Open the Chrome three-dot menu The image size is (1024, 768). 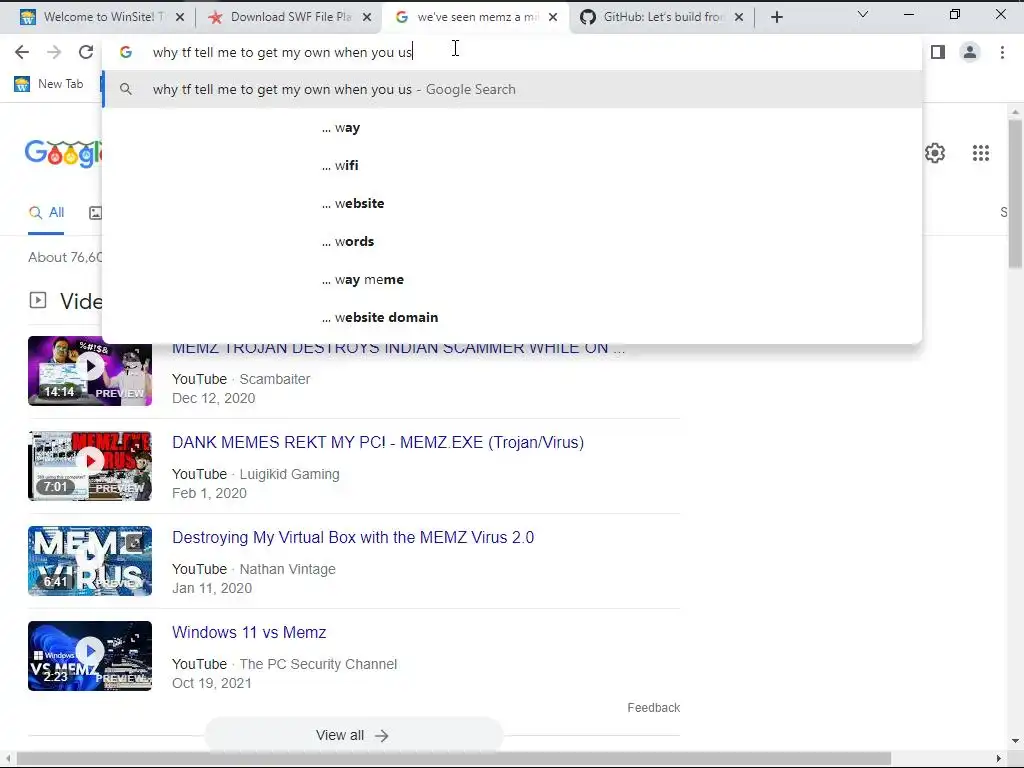pos(1002,52)
